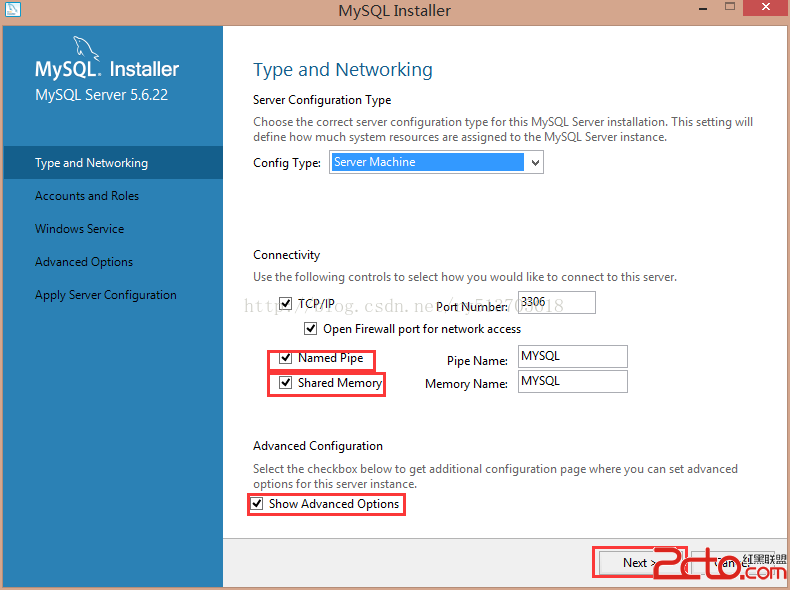Disable Show Advanced Options checkbox
The height and width of the screenshot is (590, 790).
click(x=257, y=503)
